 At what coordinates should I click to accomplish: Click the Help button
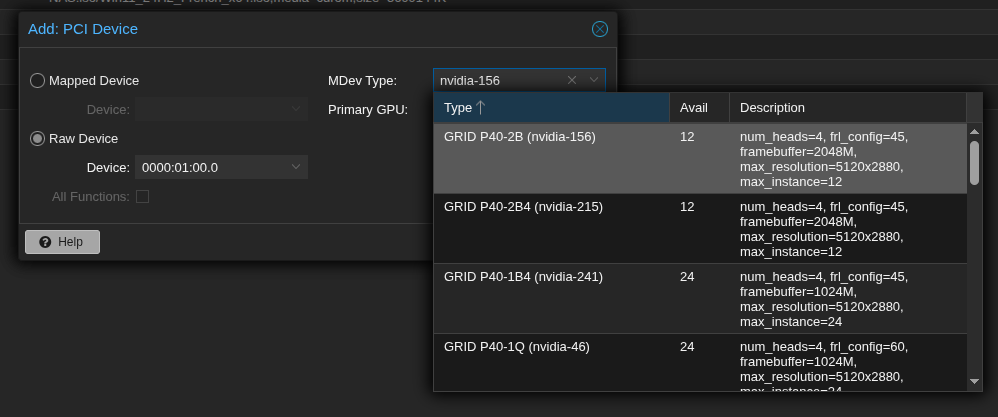pos(62,242)
